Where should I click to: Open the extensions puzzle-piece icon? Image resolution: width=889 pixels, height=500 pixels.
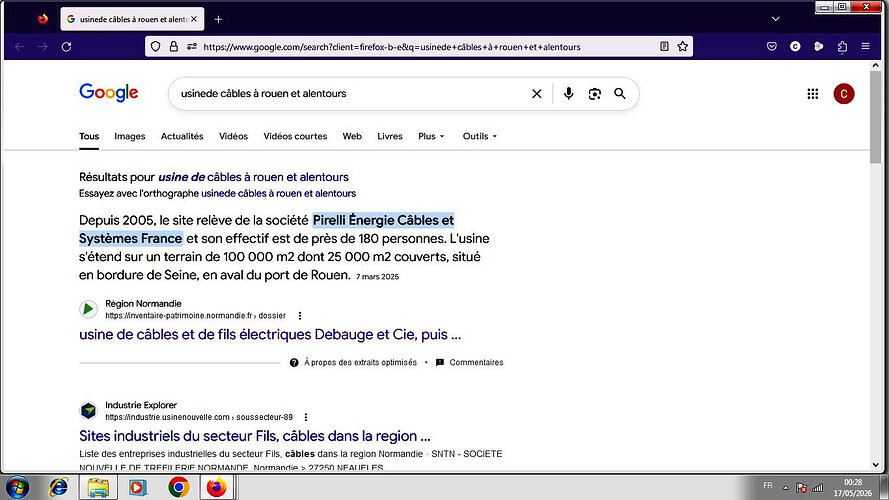pos(842,46)
